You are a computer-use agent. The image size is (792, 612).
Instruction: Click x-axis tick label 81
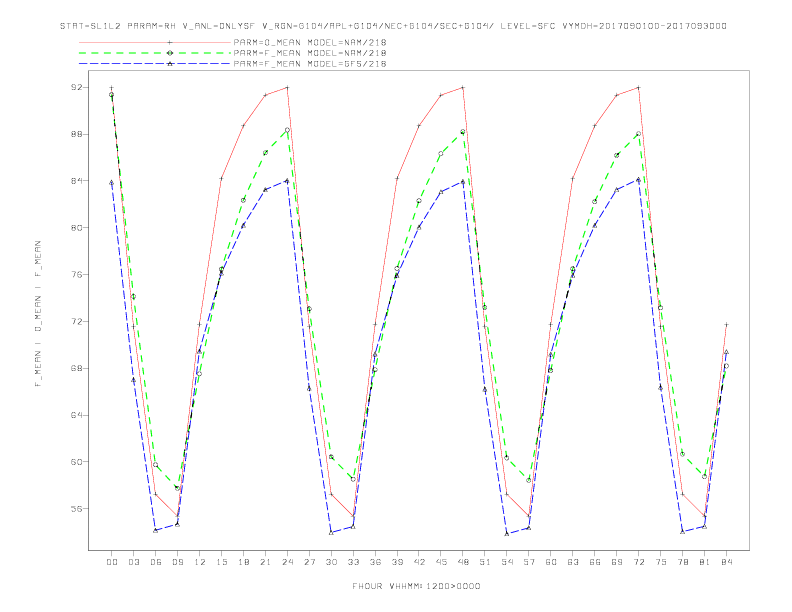(x=705, y=562)
